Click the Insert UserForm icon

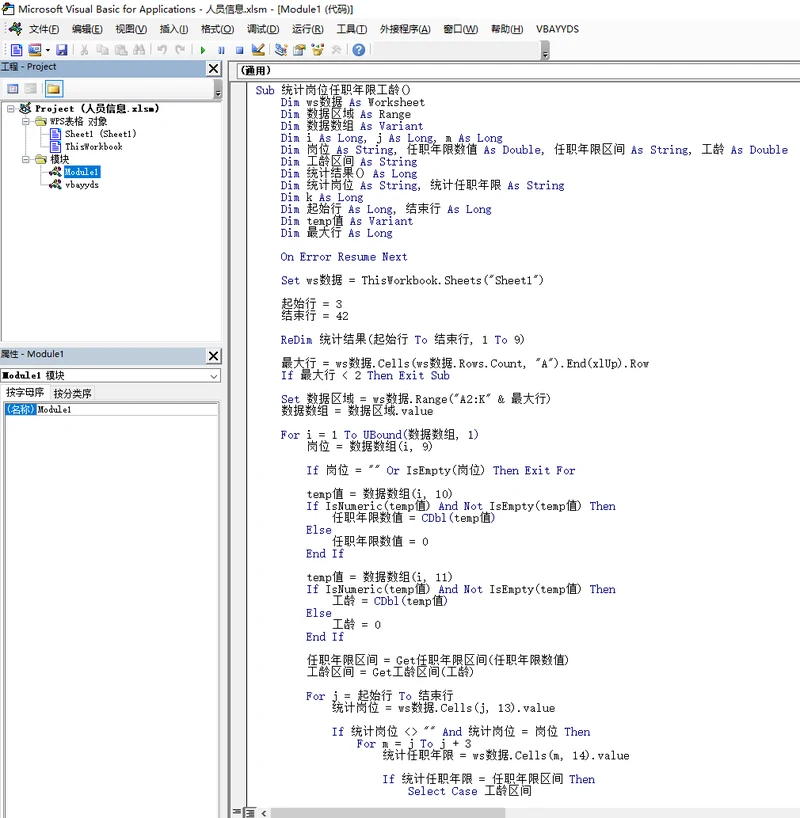click(x=34, y=50)
